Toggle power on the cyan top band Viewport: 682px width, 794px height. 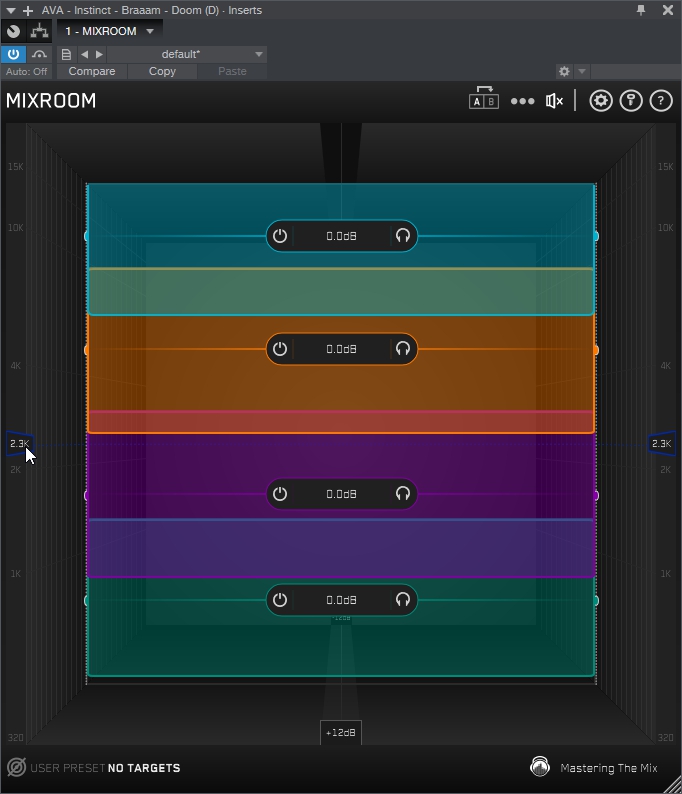coord(280,236)
